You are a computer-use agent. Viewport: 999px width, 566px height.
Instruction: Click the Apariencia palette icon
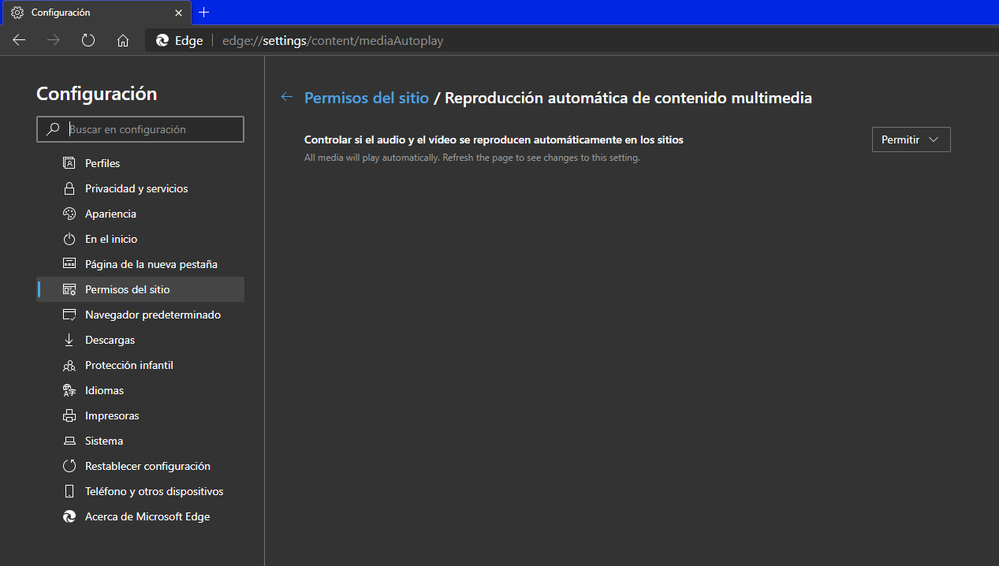(x=69, y=214)
